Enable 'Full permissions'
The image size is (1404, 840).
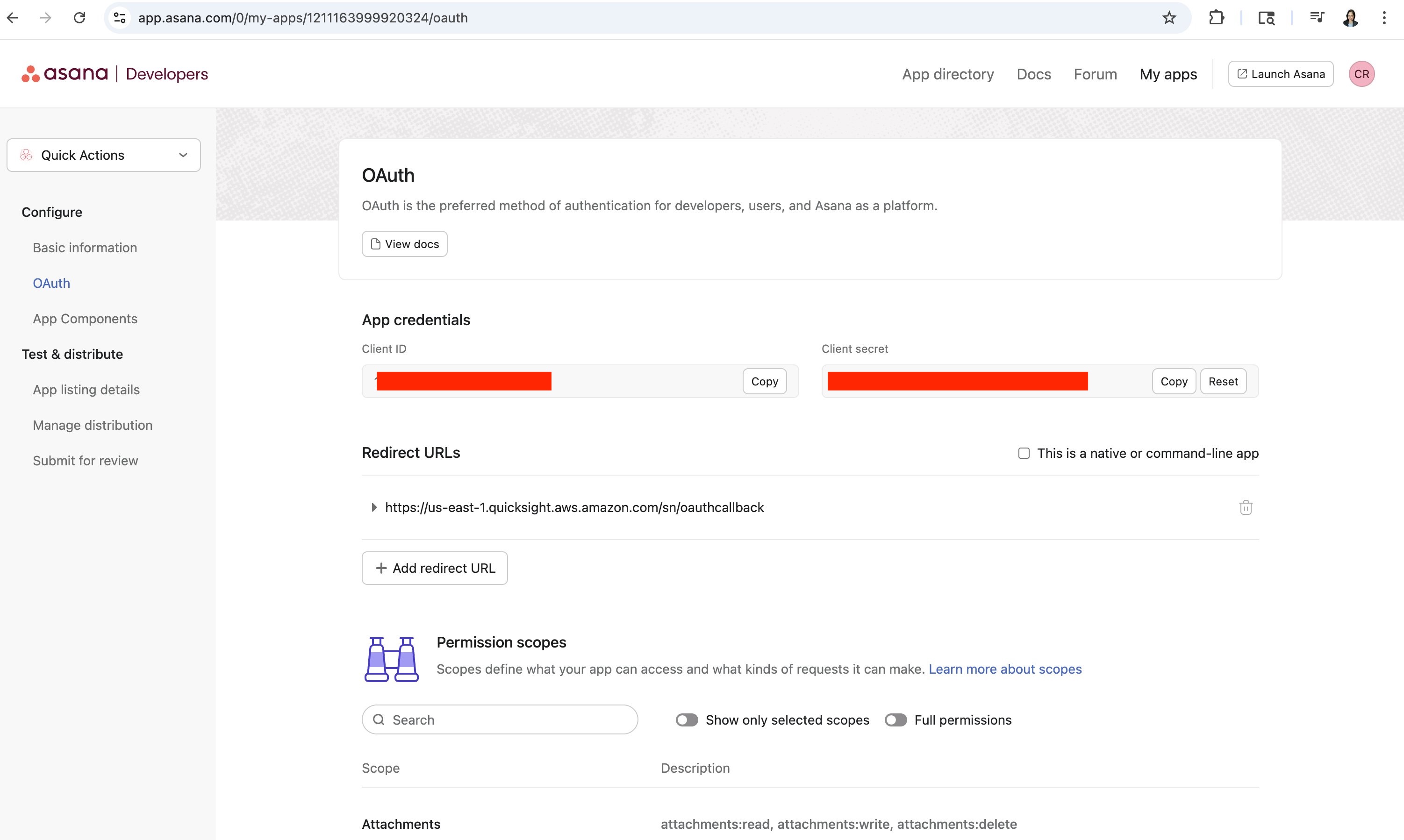895,719
